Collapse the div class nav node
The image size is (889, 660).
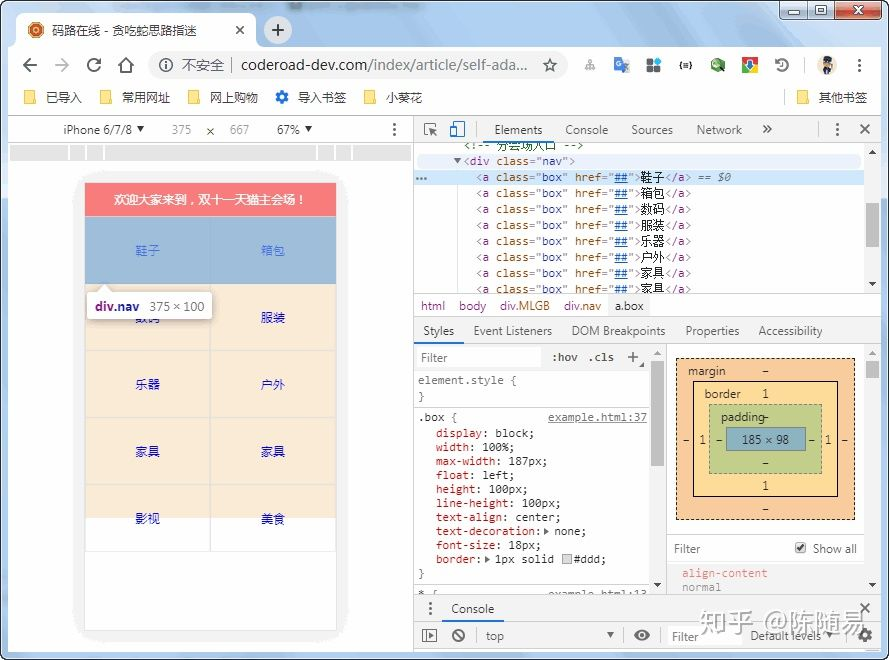(458, 161)
